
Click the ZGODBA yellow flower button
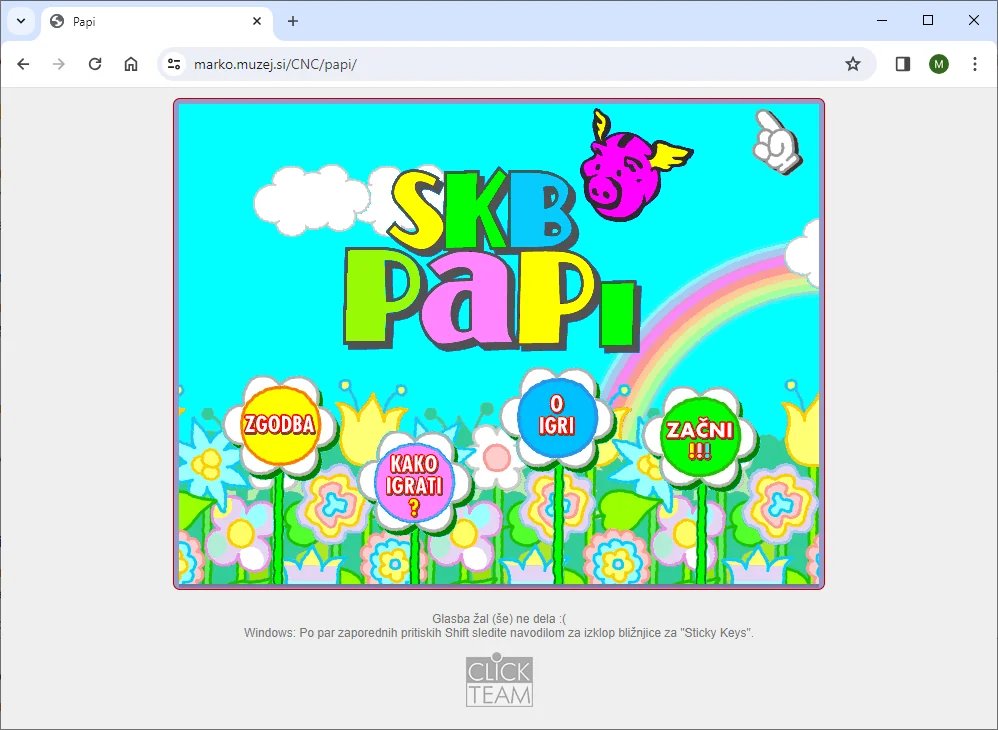pos(280,425)
